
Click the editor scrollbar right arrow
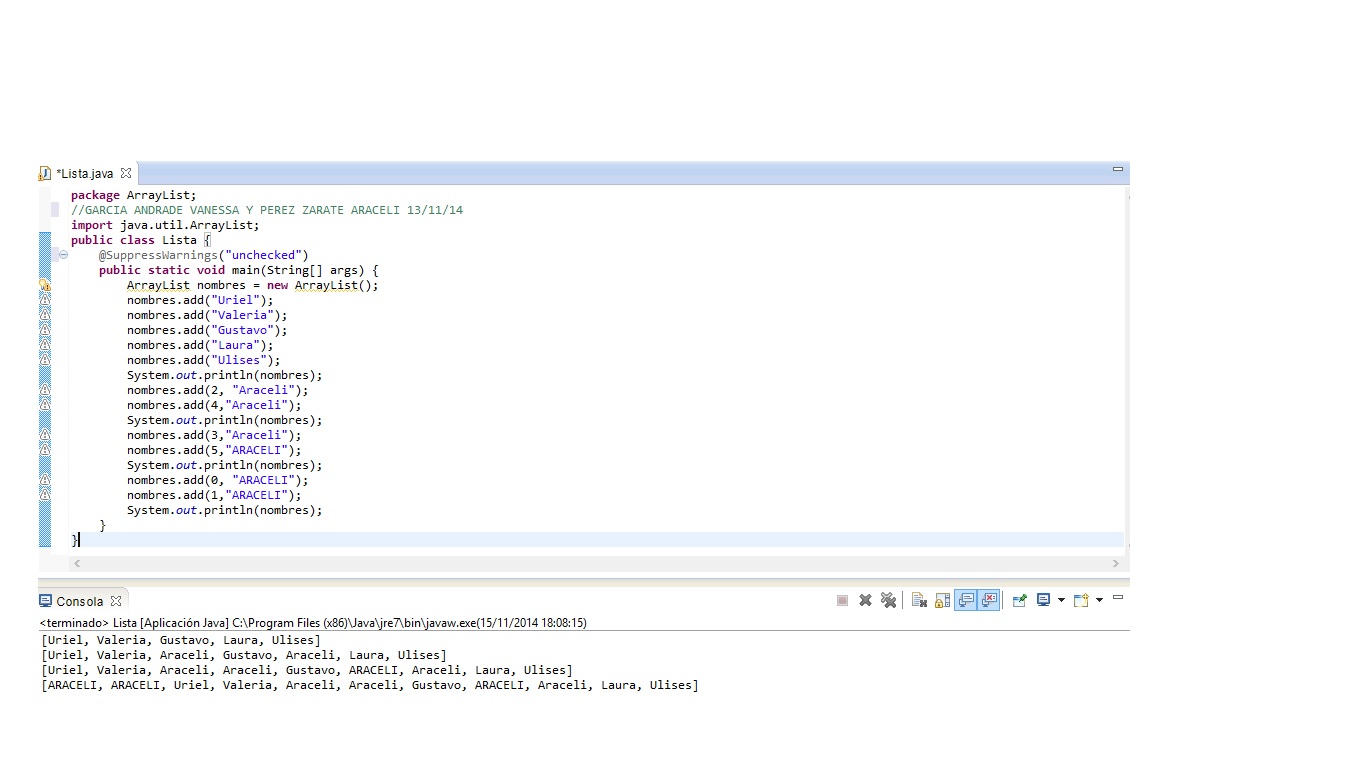1116,564
